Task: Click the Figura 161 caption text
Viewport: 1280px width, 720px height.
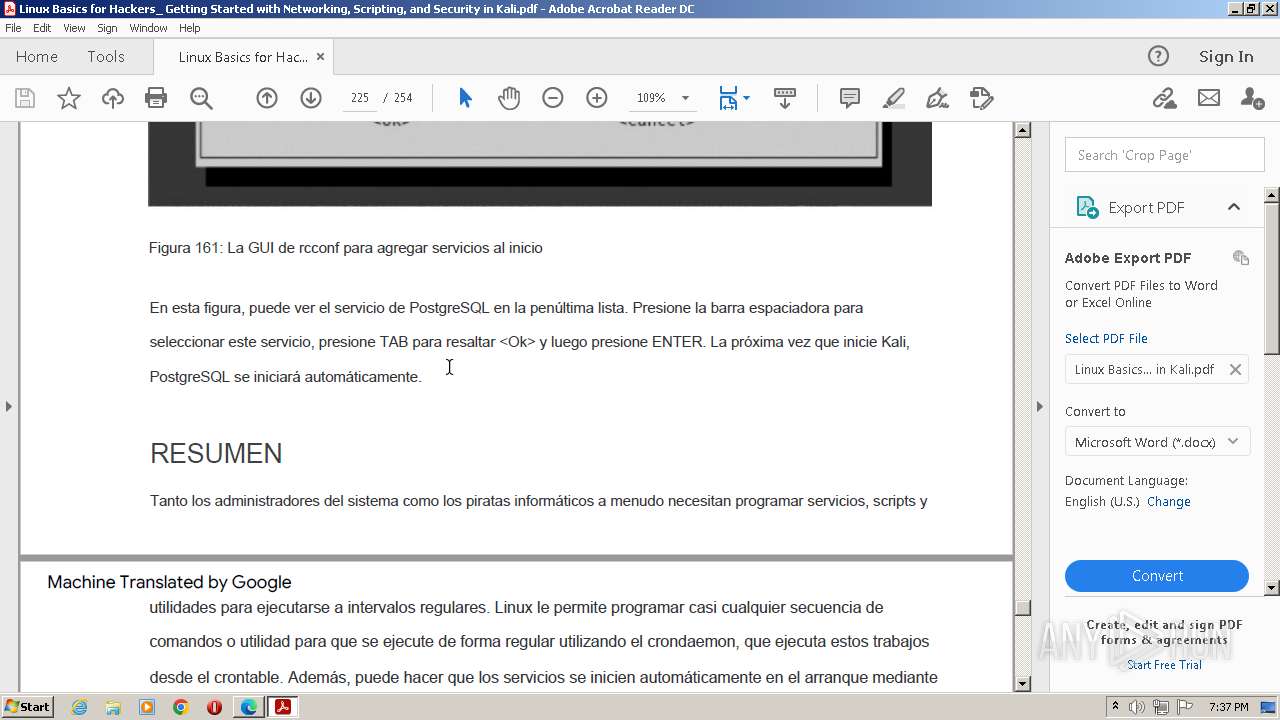Action: click(x=346, y=248)
